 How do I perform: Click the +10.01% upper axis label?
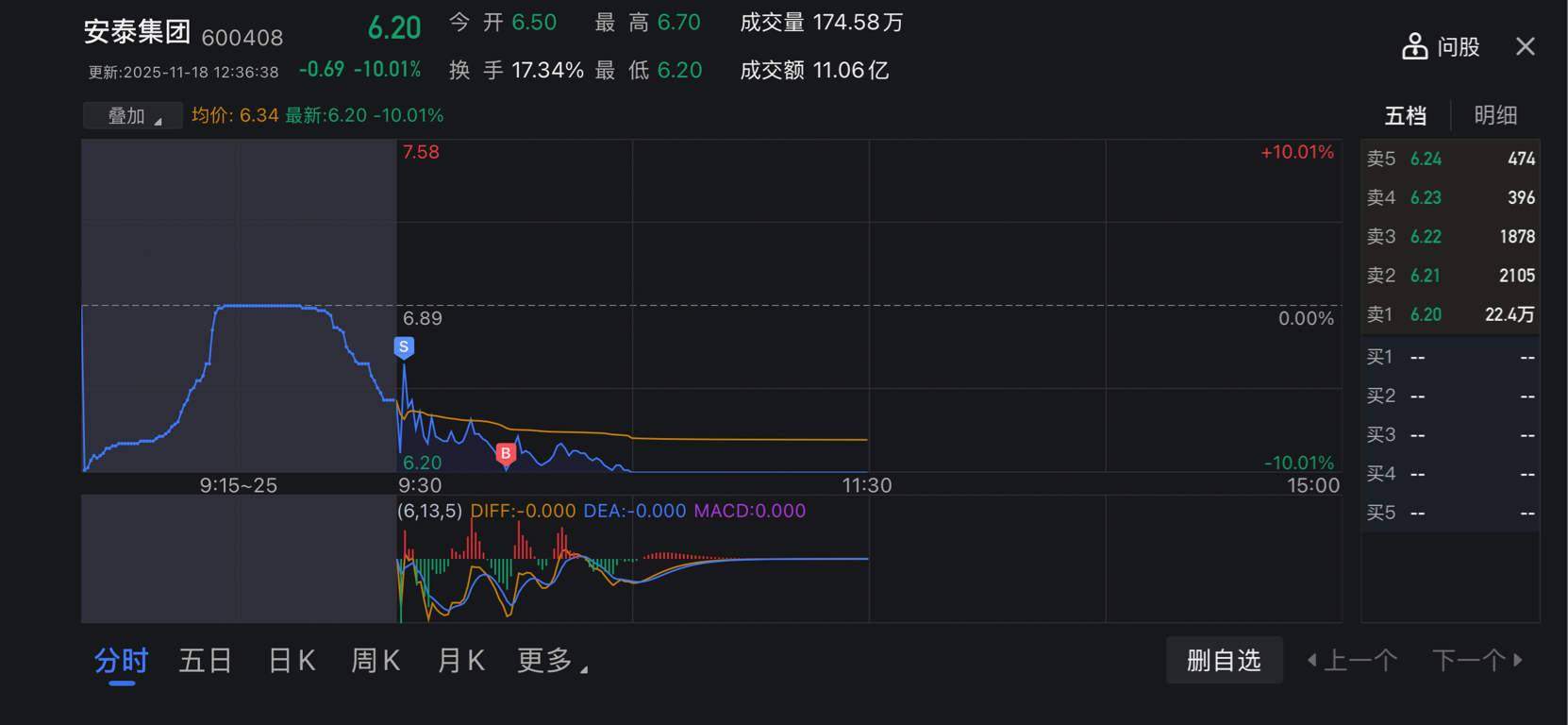pos(1297,152)
